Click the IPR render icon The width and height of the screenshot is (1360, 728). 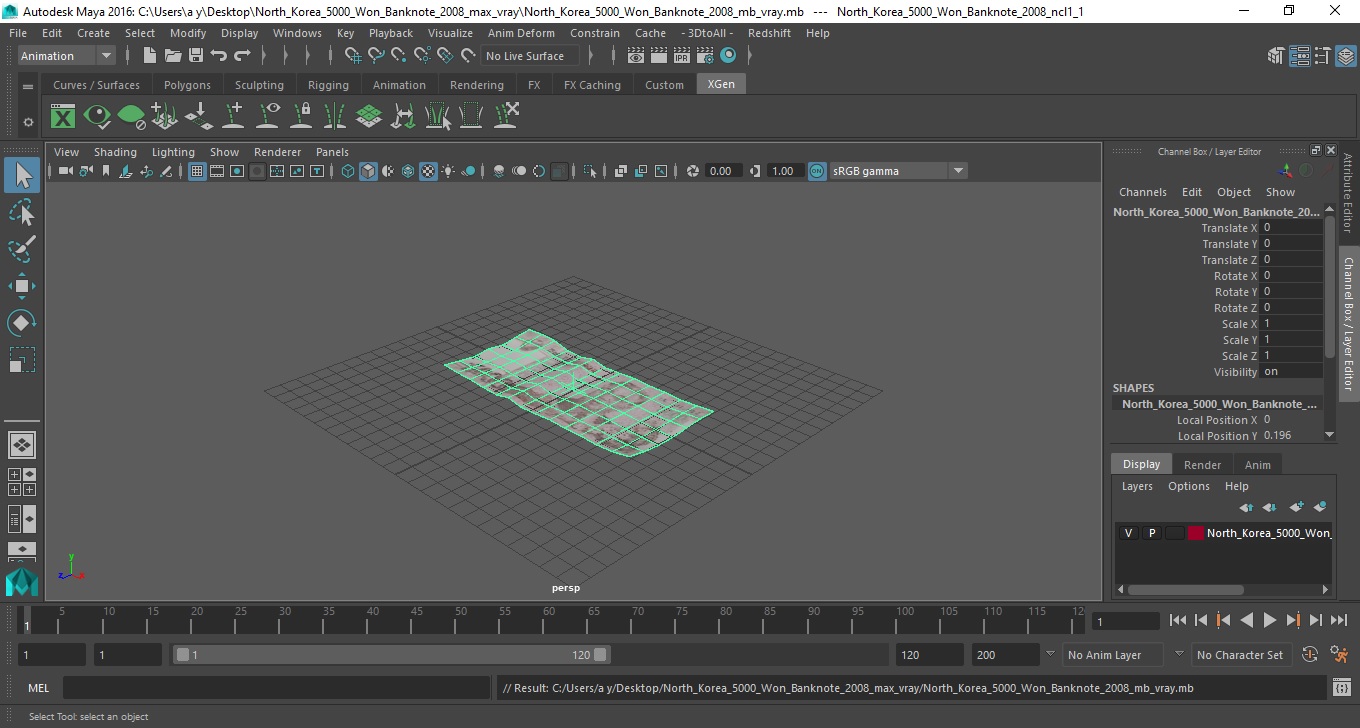682,56
